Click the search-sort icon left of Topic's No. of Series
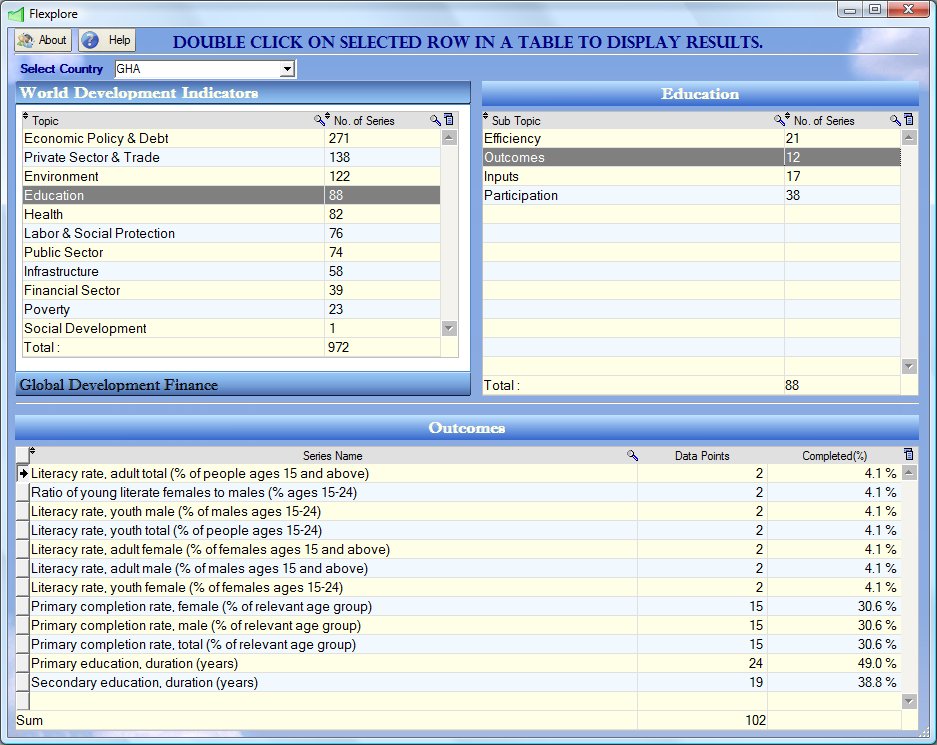Viewport: 937px width, 745px height. [322, 119]
